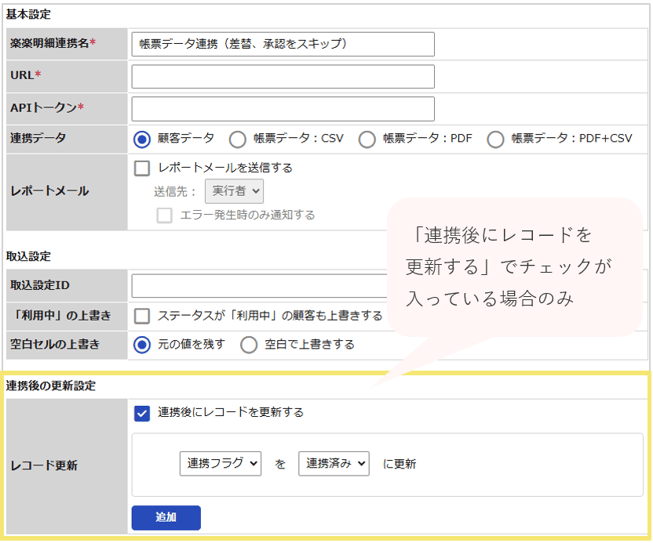Check ステータスが「利用中」の顧客も上書きする

(142, 316)
